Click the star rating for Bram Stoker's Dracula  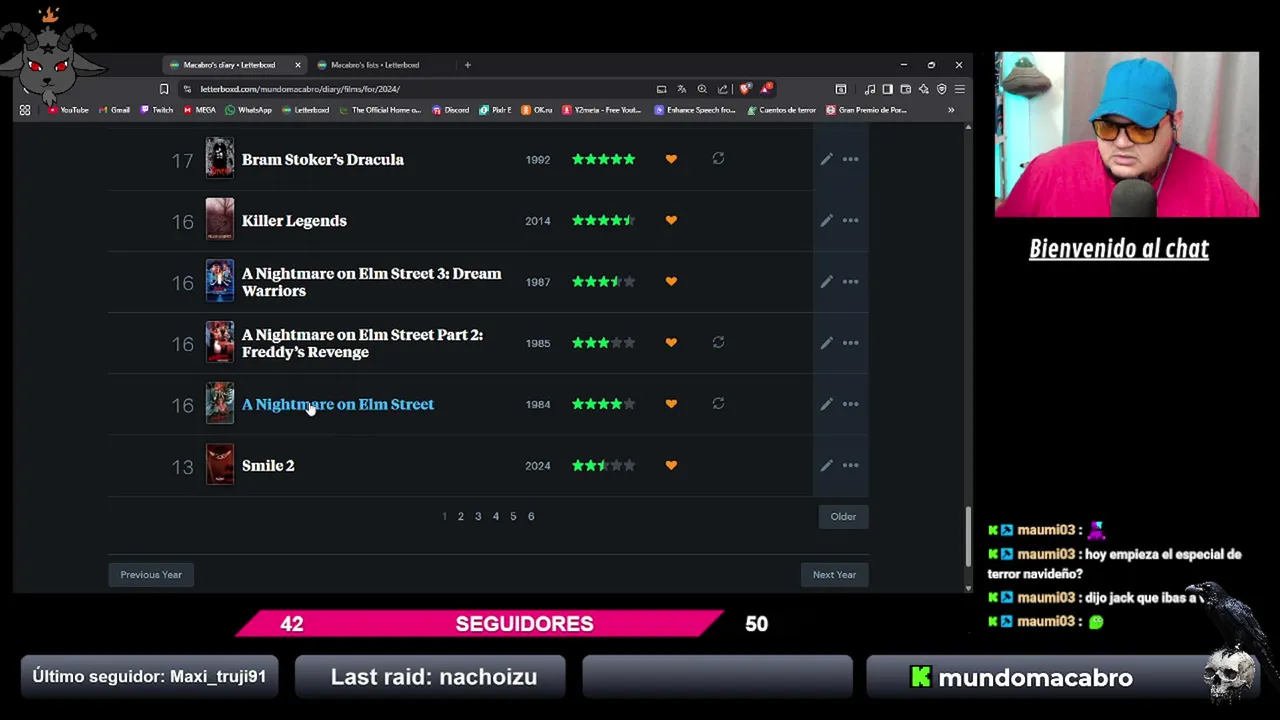[x=603, y=159]
